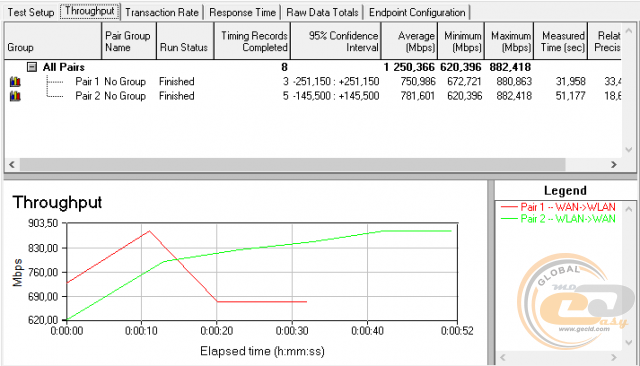Click Pair 1 minimum value 672,721
The width and height of the screenshot is (640, 366).
[465, 82]
